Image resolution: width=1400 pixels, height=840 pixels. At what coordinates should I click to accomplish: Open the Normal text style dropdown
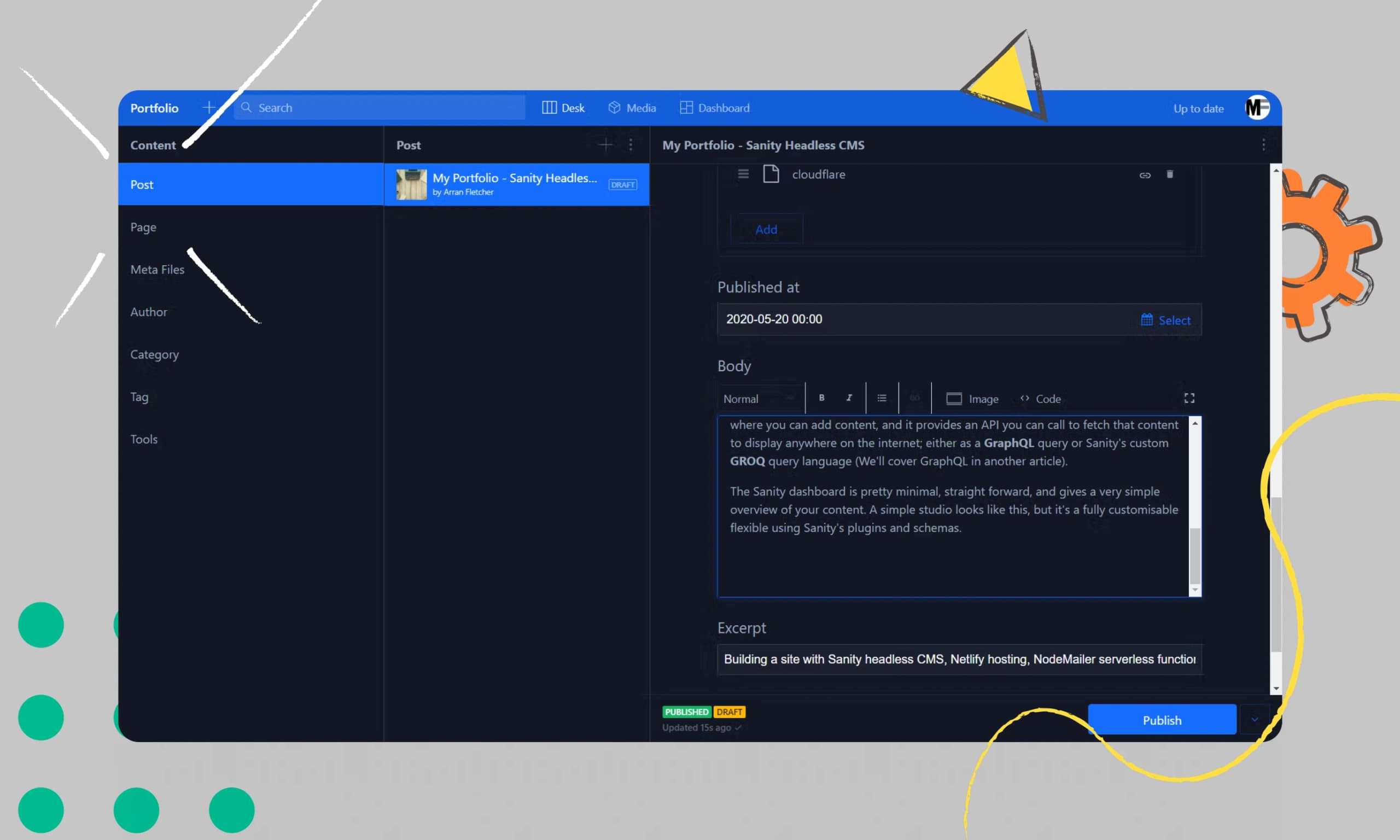pyautogui.click(x=760, y=399)
